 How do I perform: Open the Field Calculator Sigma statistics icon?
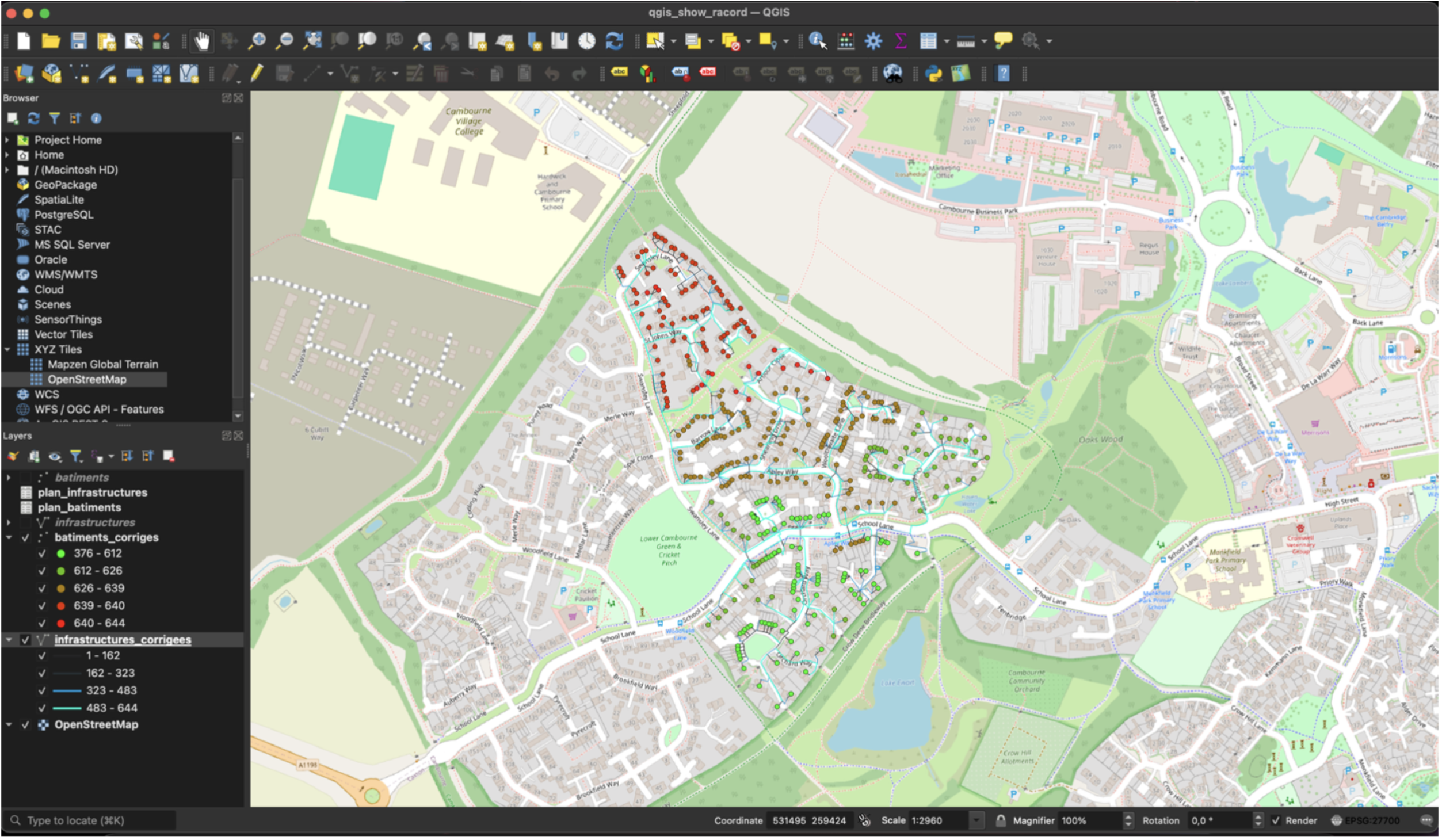[901, 41]
